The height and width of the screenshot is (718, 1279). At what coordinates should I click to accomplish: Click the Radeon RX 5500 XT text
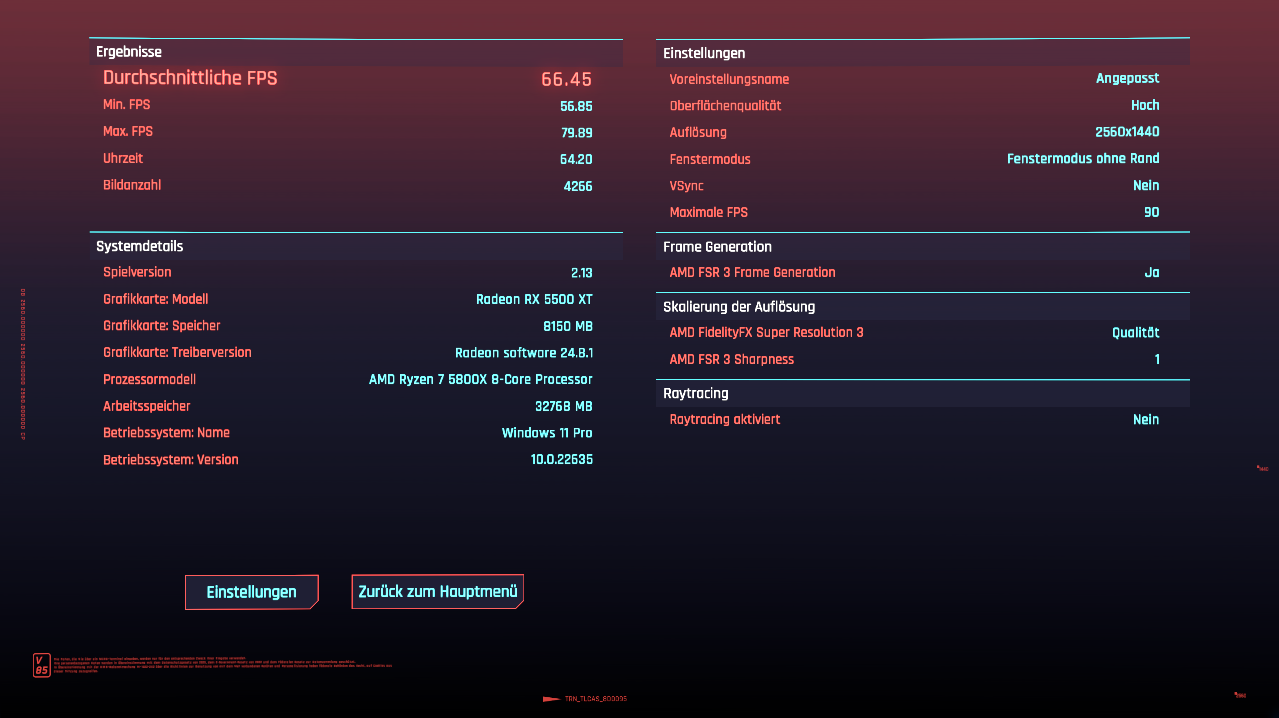[534, 299]
